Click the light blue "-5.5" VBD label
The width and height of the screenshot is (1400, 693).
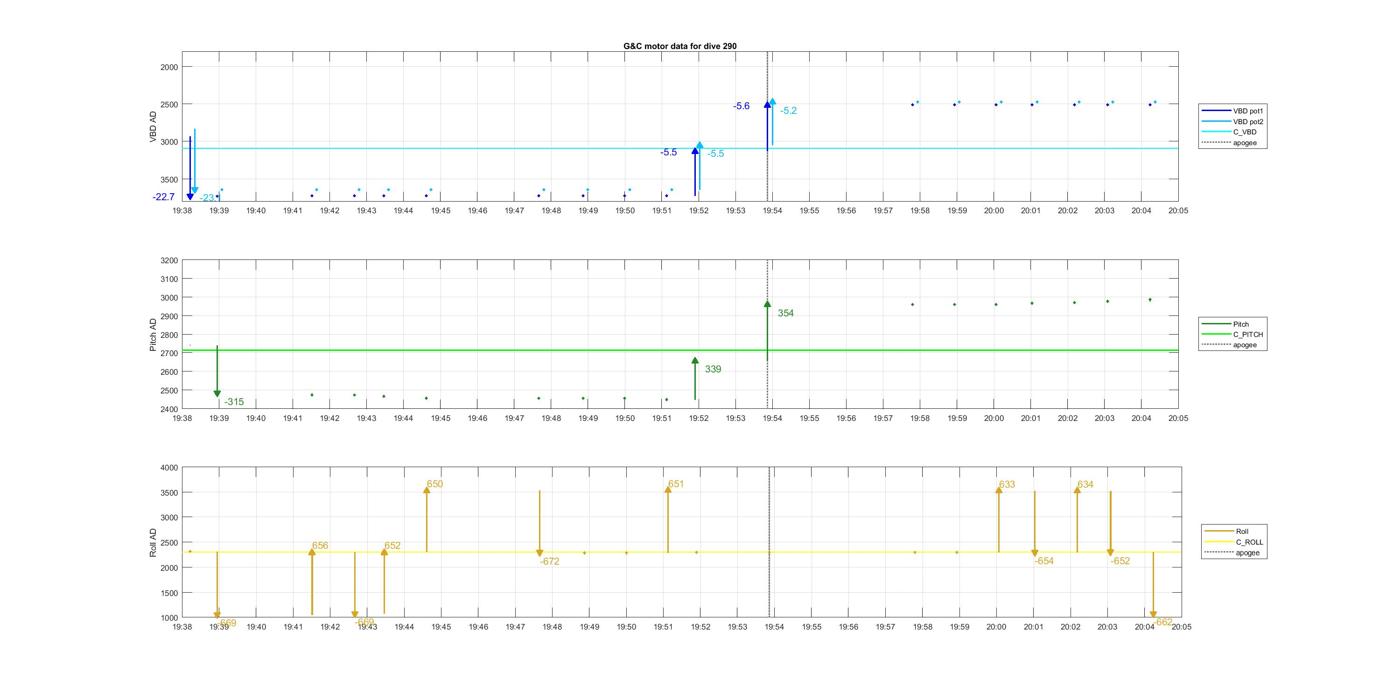[x=716, y=154]
